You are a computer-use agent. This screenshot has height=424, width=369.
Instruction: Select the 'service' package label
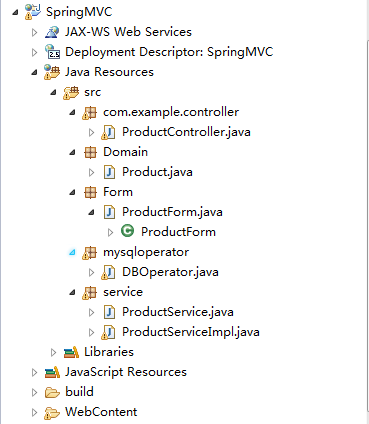pyautogui.click(x=123, y=292)
